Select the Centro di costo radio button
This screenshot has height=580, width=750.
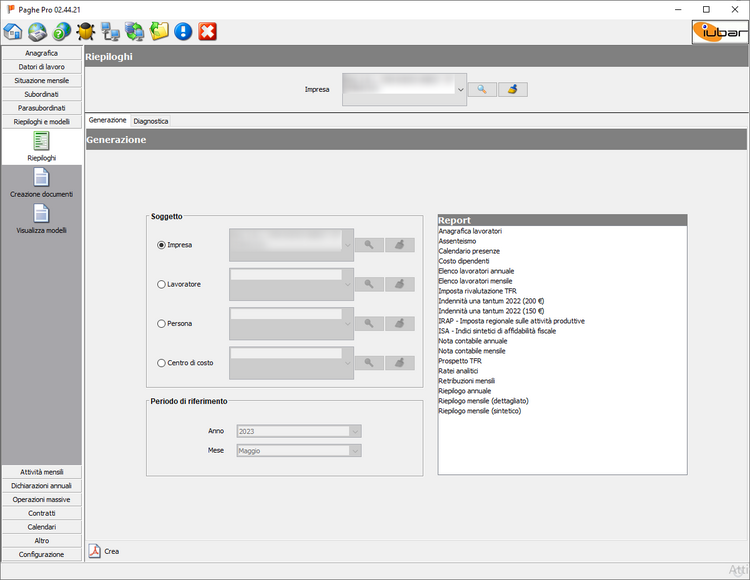(x=161, y=363)
